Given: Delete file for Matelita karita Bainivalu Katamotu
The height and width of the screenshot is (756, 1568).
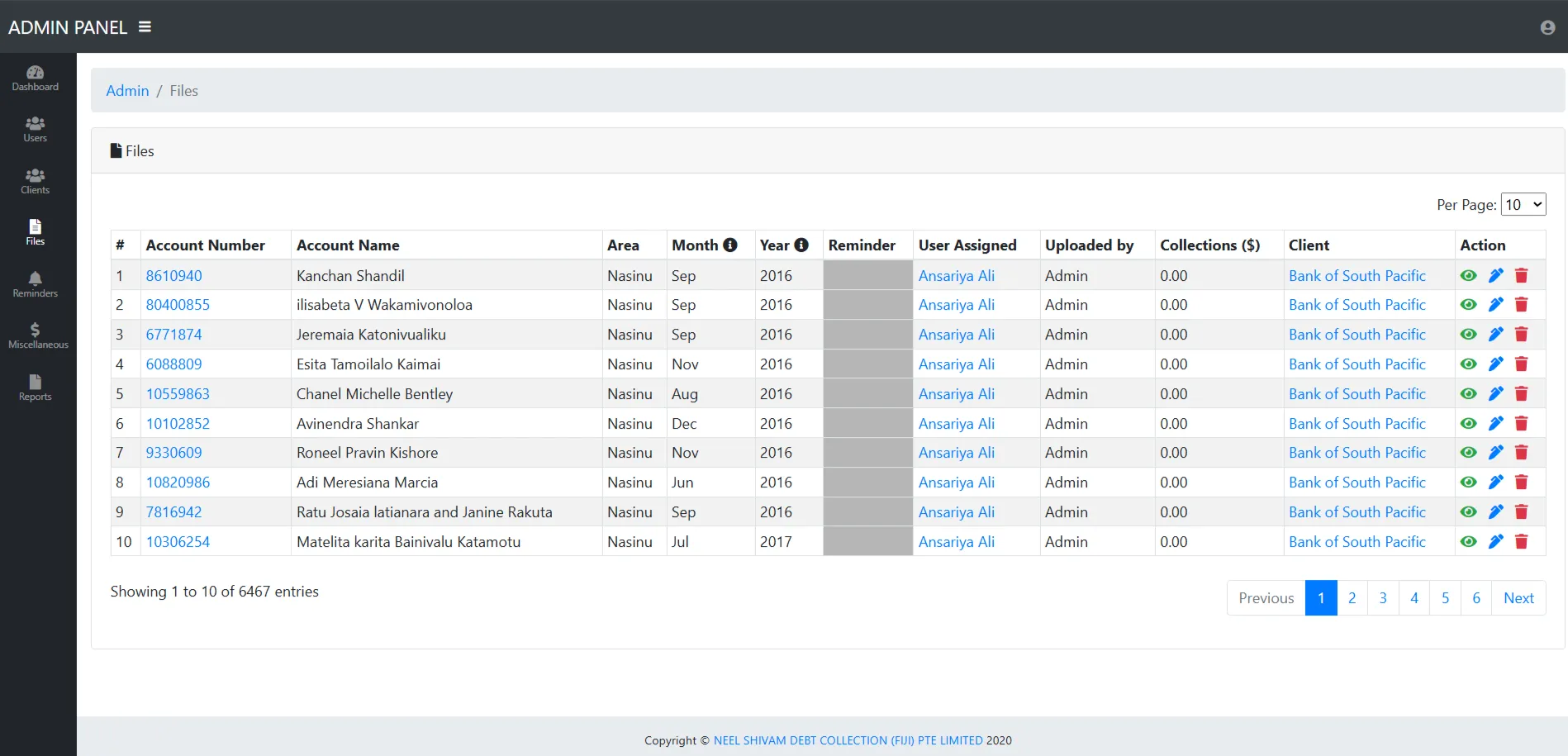Looking at the screenshot, I should coord(1522,542).
